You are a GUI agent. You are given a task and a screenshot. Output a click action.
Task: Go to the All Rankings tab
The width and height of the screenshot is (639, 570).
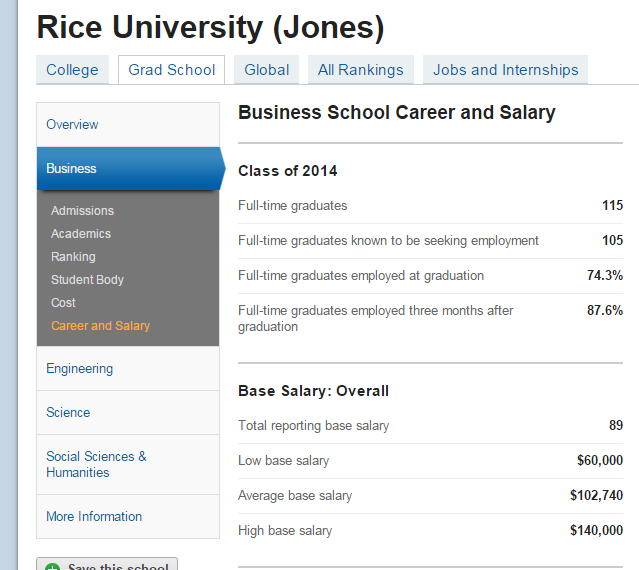360,70
